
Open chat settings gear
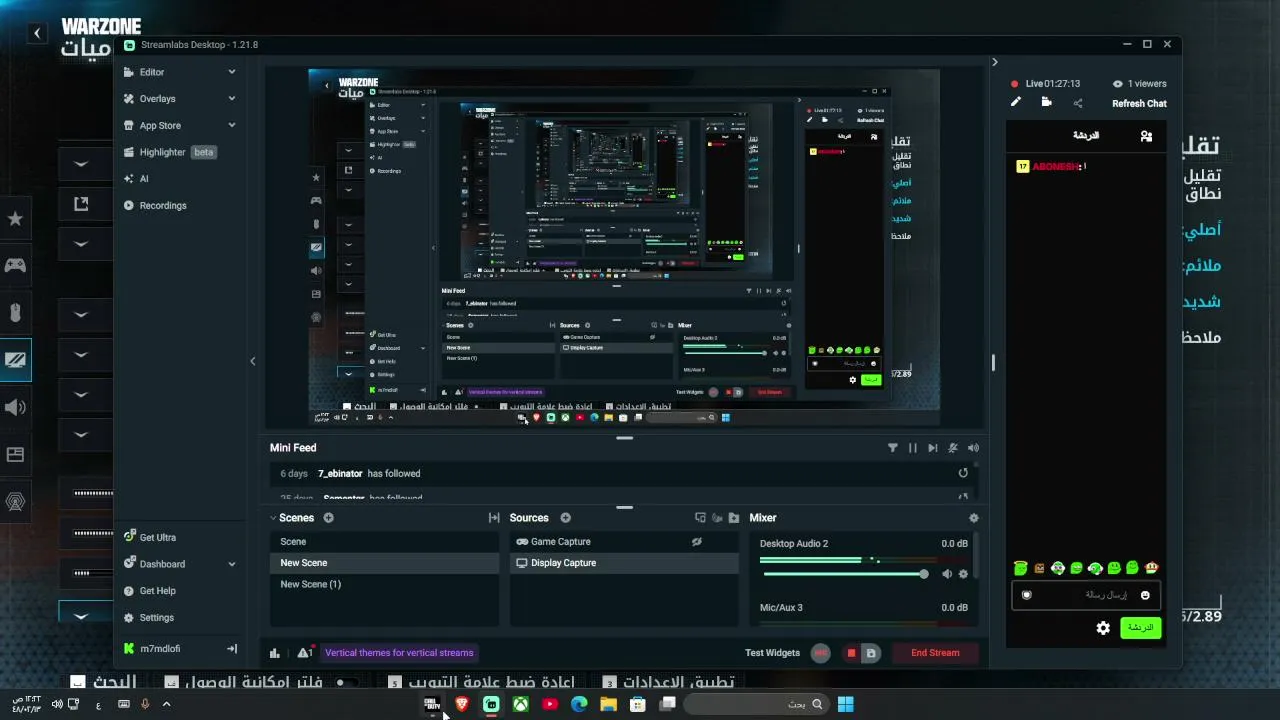click(1103, 628)
